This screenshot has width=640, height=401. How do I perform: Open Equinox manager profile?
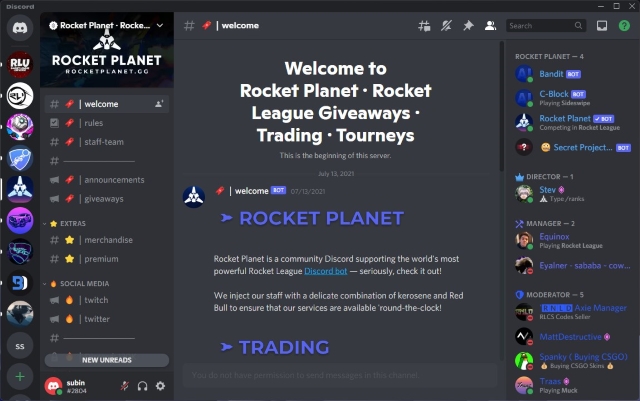571,241
